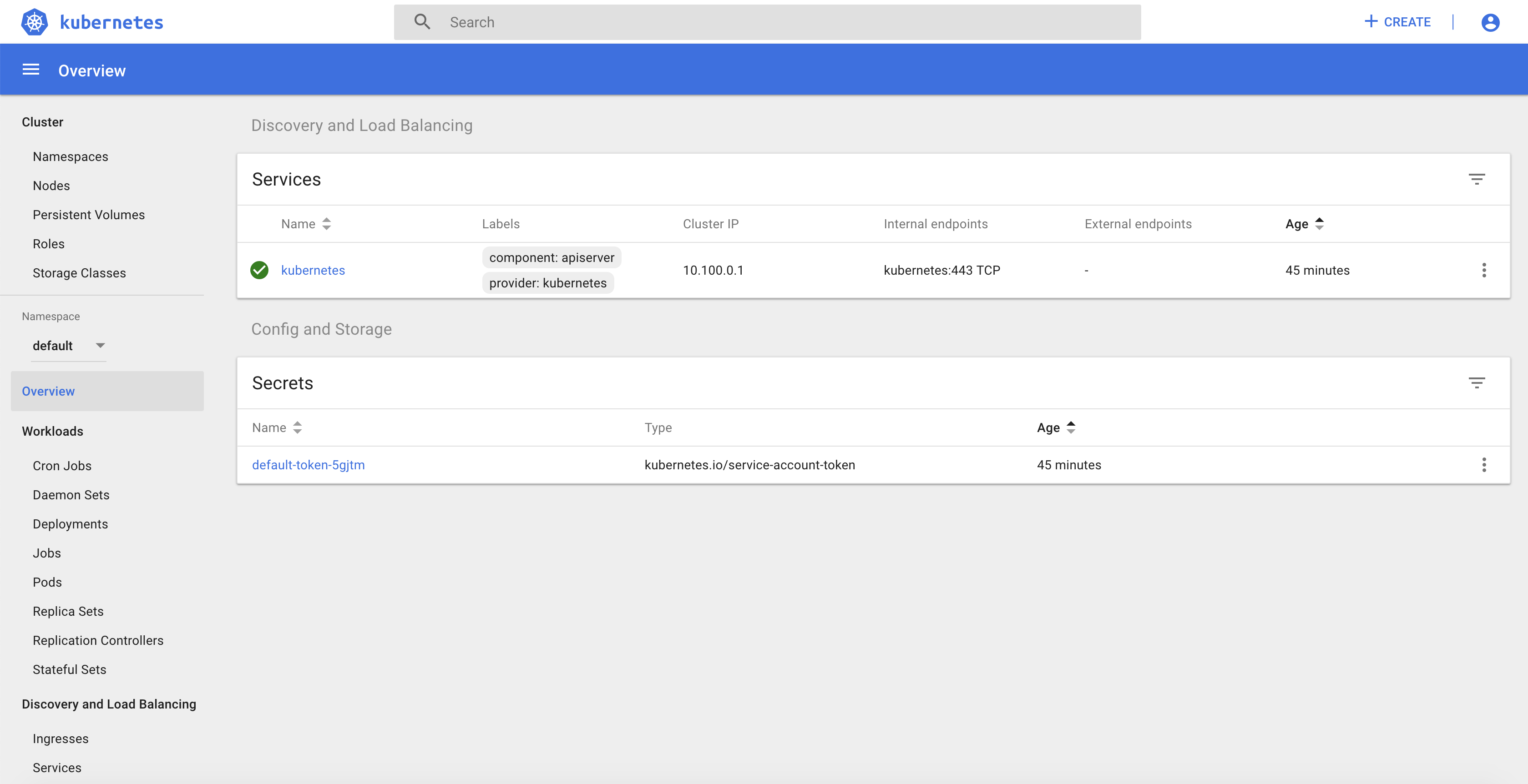The image size is (1528, 784).
Task: Click the three-dot menu icon for kubernetes service
Action: tap(1484, 270)
